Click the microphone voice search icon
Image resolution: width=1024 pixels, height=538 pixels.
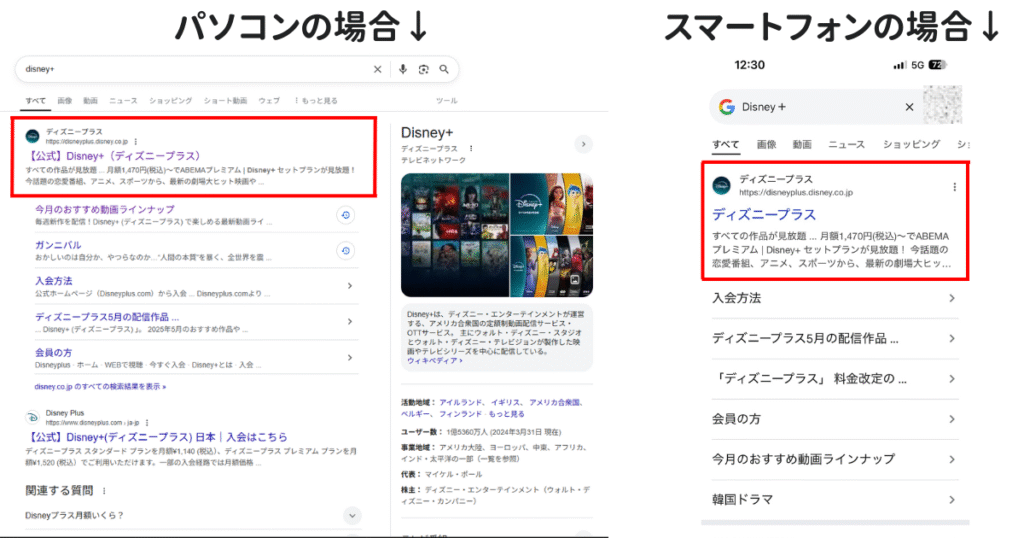[x=403, y=69]
